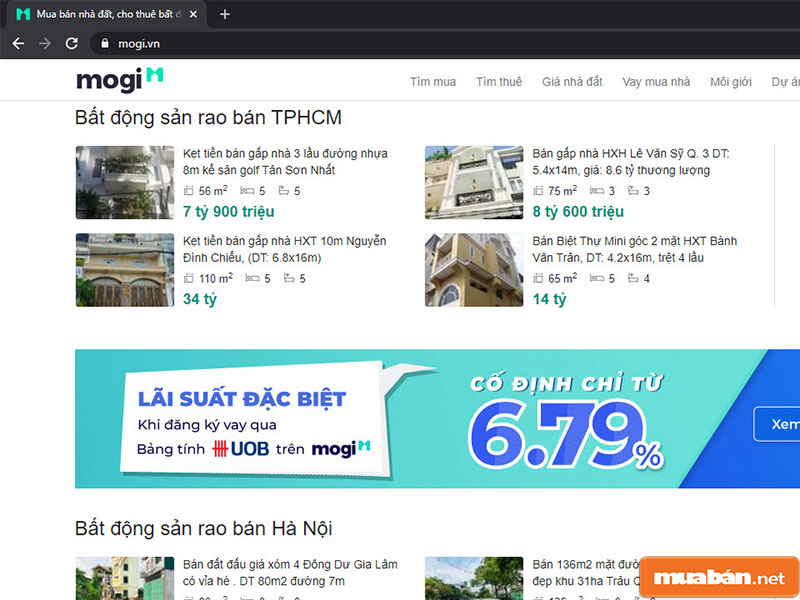Click the padlock site security icon
Screen dimensions: 800x600
point(105,43)
